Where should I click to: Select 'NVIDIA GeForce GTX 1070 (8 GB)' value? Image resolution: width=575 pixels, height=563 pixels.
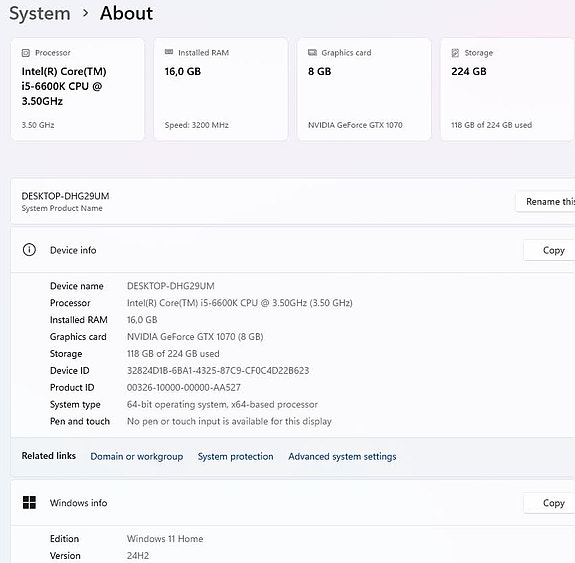click(x=195, y=336)
